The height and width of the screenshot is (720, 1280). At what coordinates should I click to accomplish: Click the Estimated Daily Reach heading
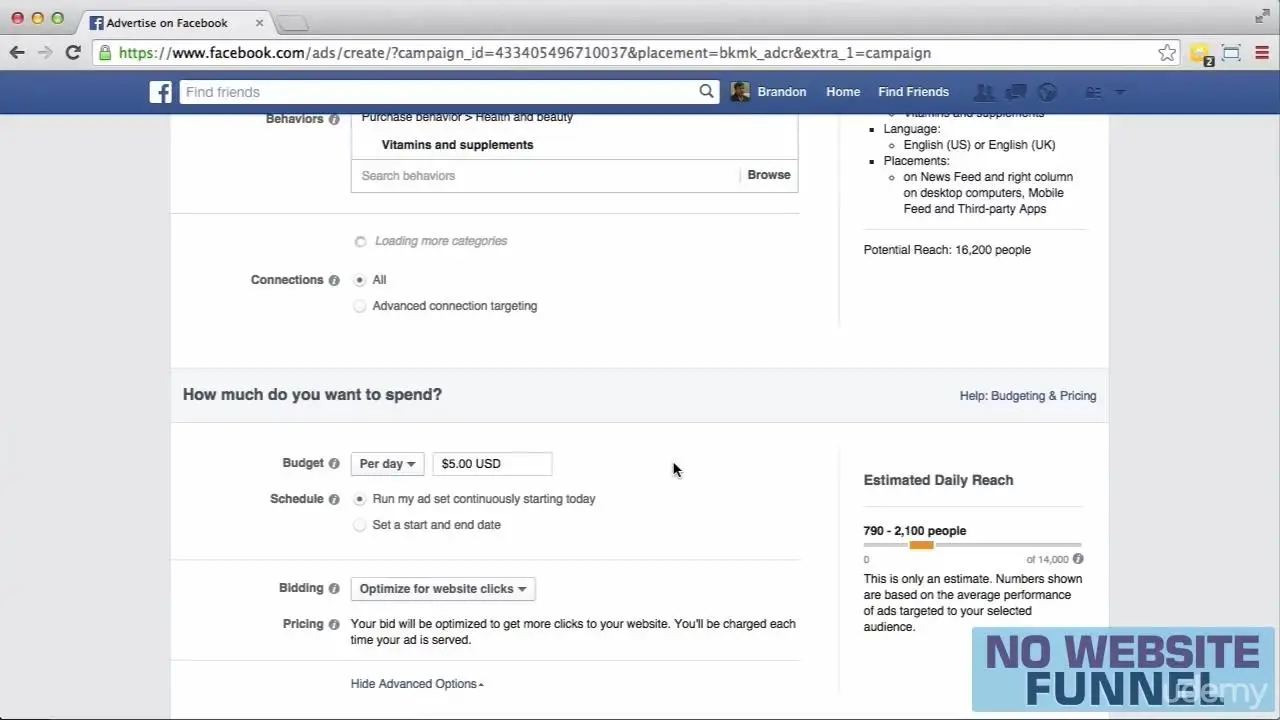tap(939, 480)
